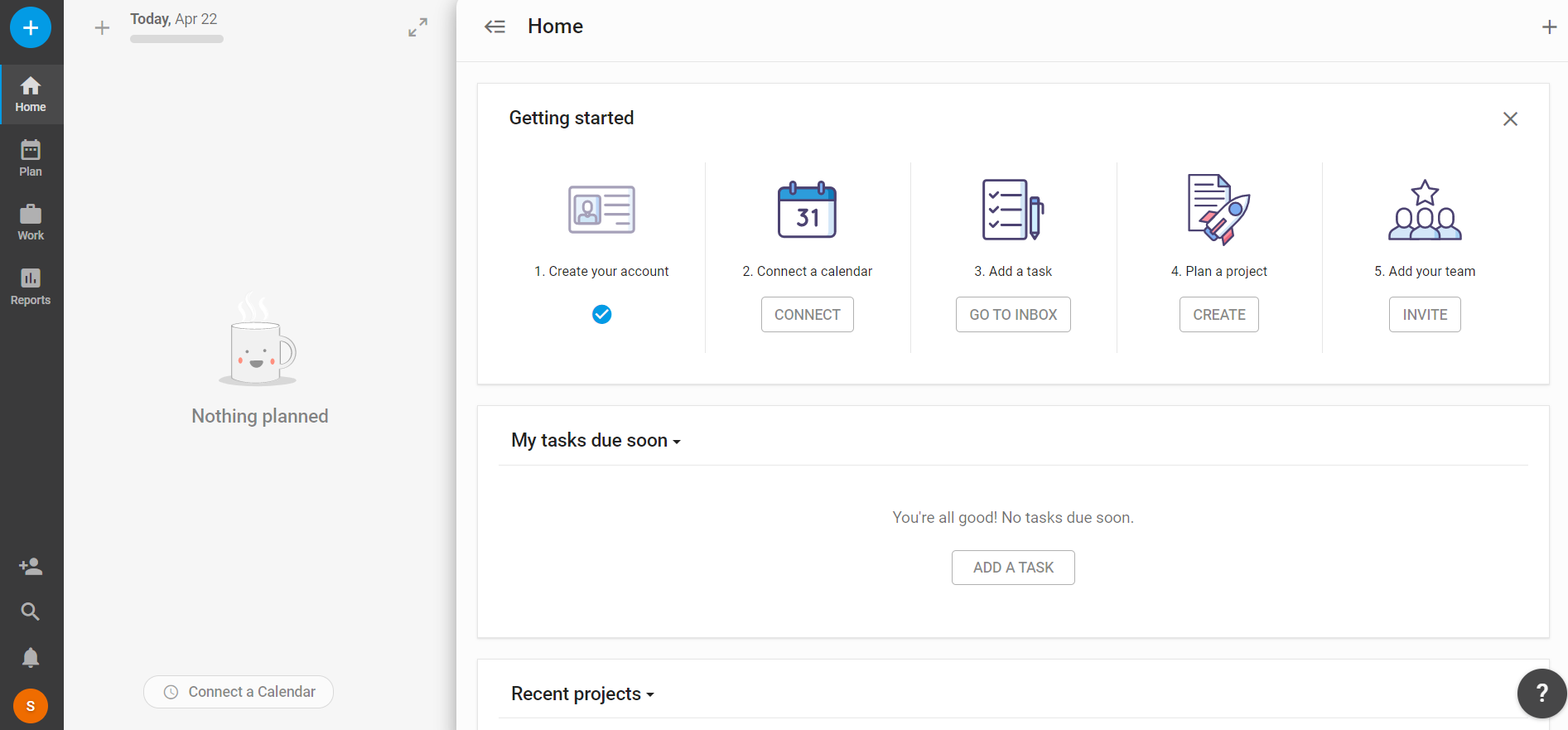
Task: Click the invite people icon in sidebar
Action: click(x=31, y=567)
